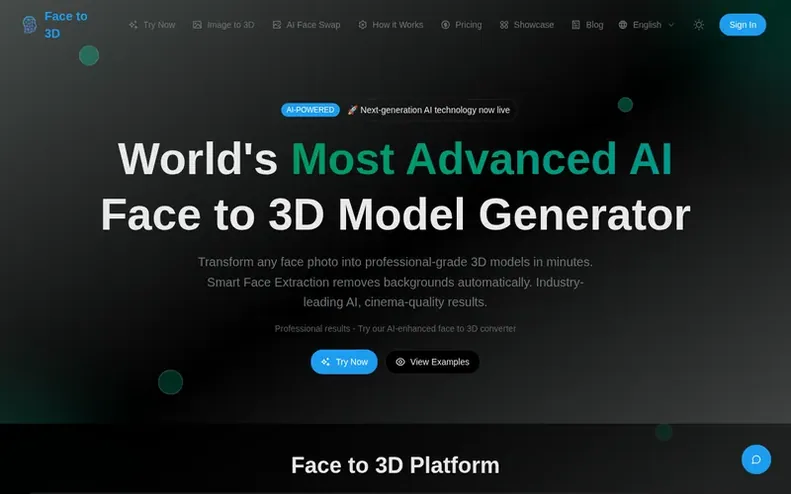The width and height of the screenshot is (791, 494).
Task: Click the Sign In button
Action: click(x=743, y=25)
